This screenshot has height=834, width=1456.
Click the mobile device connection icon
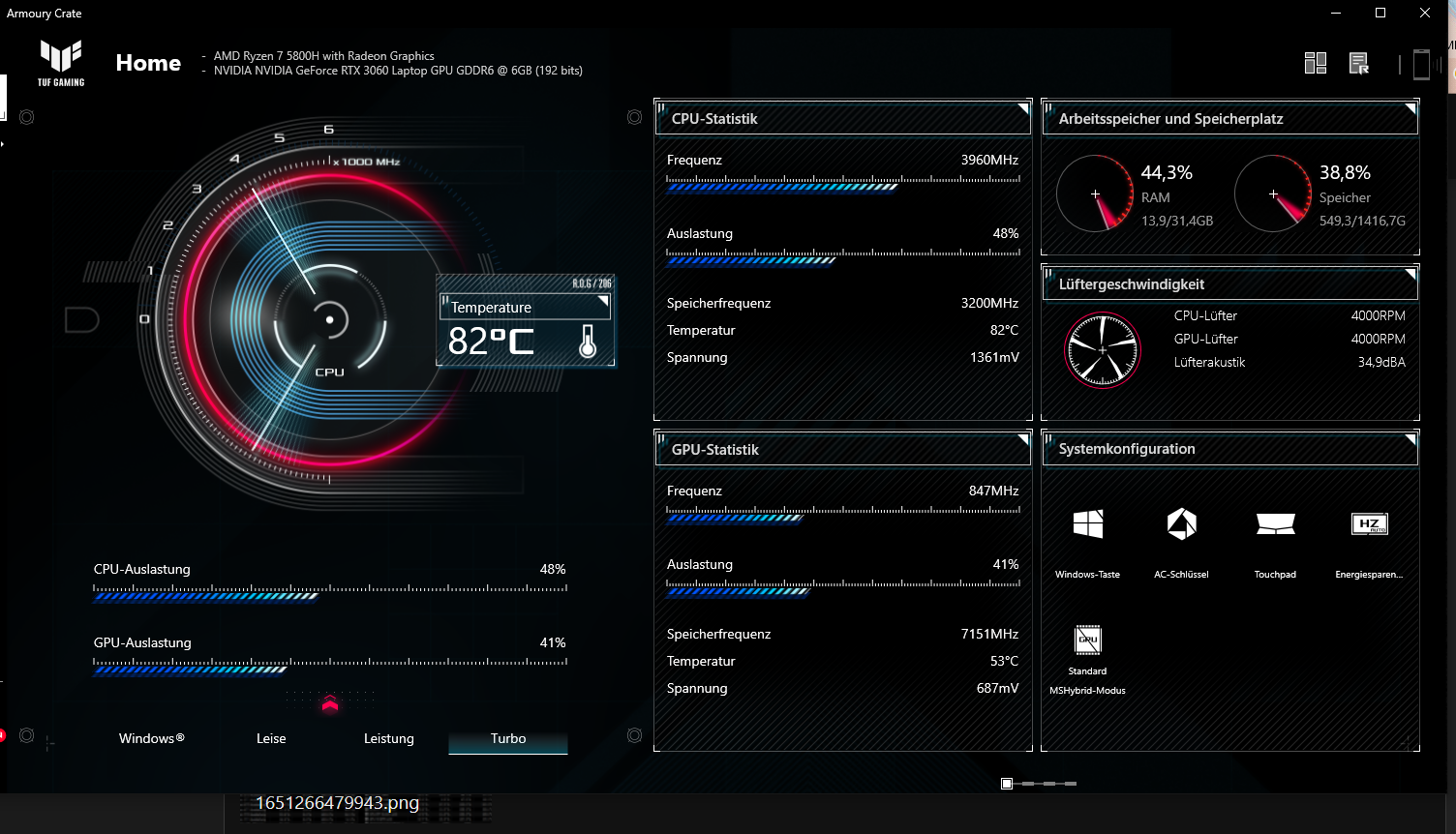pyautogui.click(x=1421, y=64)
